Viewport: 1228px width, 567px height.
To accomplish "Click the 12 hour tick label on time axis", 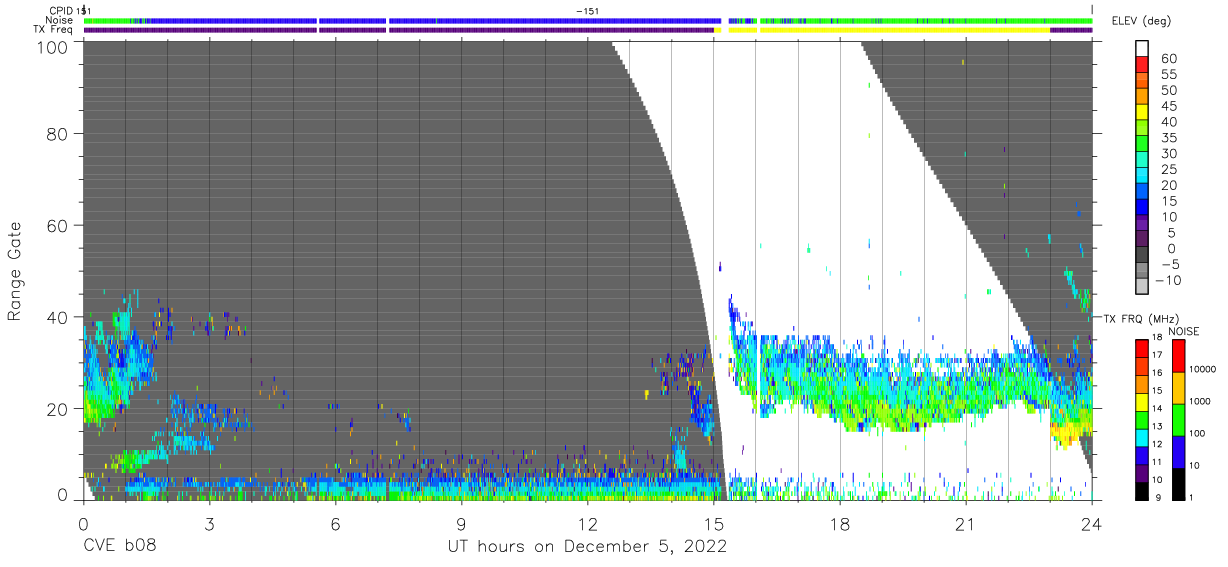I will point(587,524).
